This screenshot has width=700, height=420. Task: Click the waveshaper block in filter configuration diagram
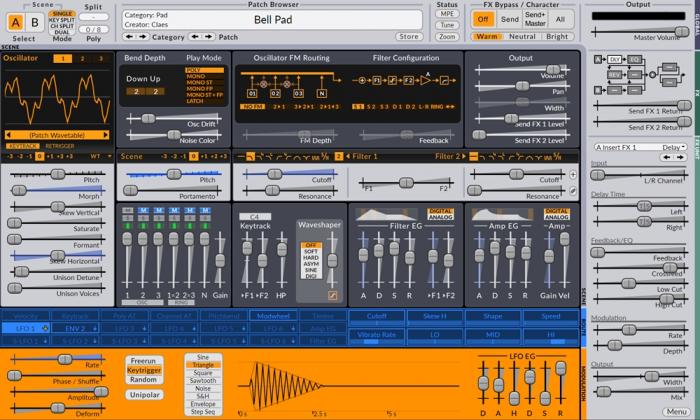click(x=392, y=81)
